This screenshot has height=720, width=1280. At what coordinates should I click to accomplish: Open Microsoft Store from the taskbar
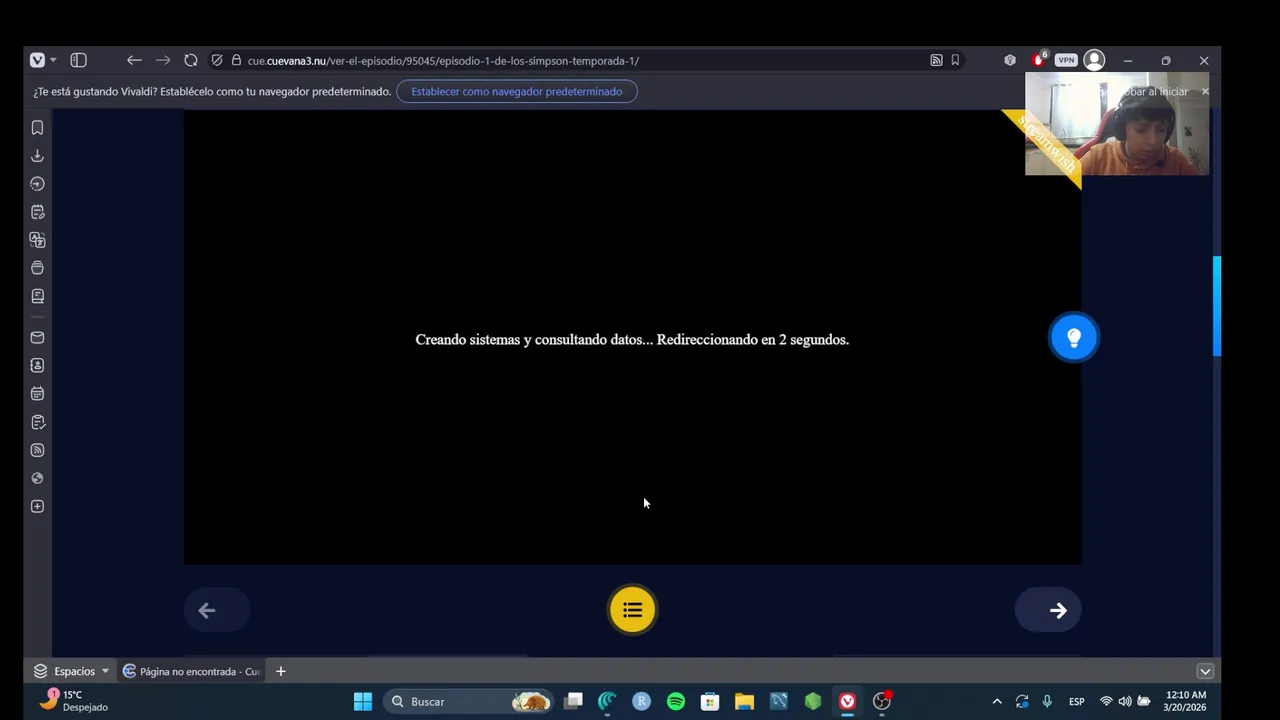(710, 701)
